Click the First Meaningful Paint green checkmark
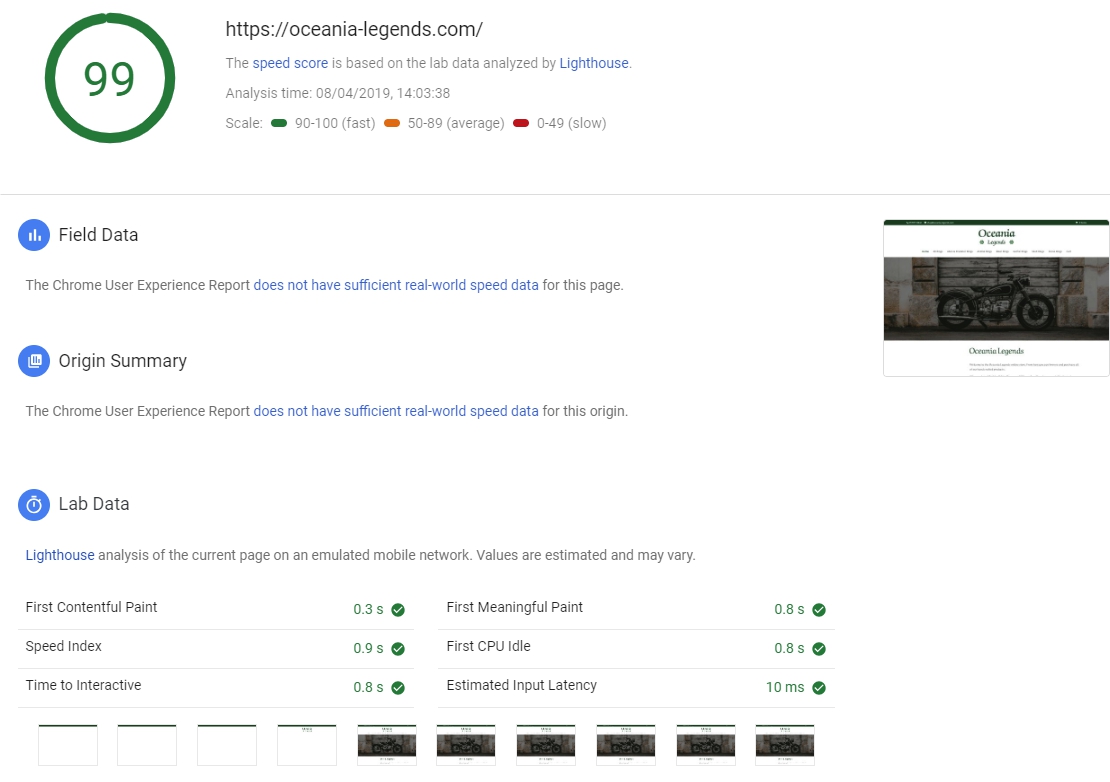This screenshot has width=1110, height=782. [x=819, y=610]
